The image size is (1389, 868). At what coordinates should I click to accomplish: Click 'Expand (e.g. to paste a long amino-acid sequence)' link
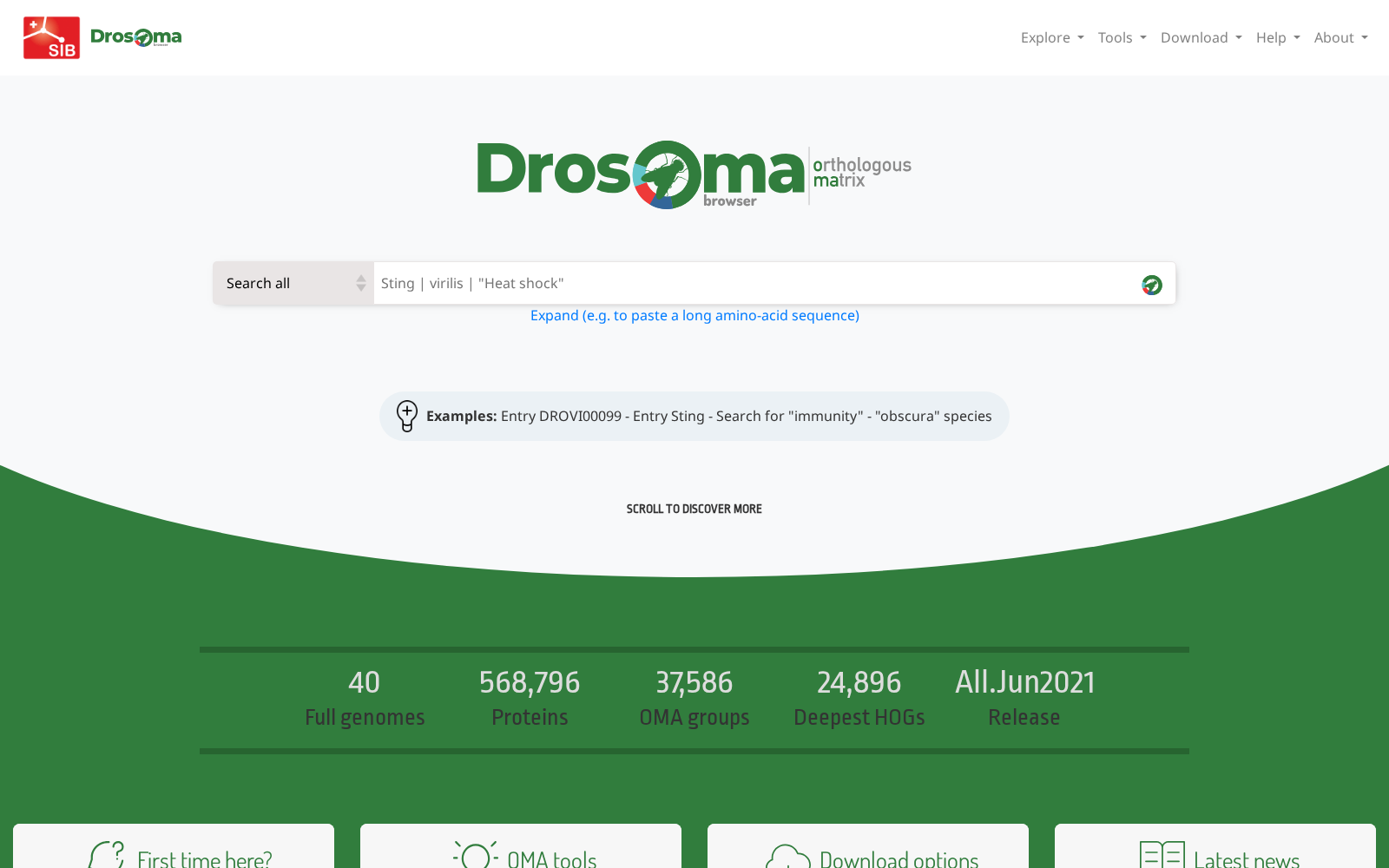pos(694,315)
